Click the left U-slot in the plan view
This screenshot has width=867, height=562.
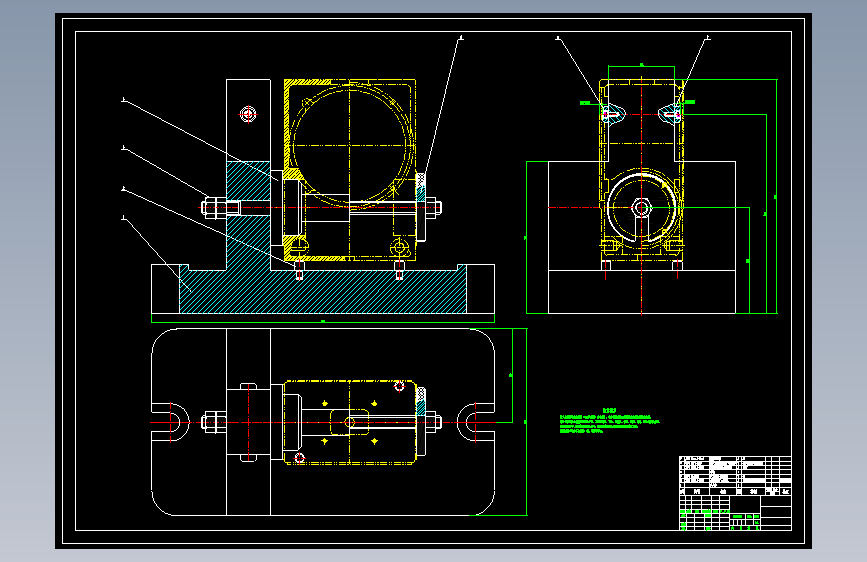pyautogui.click(x=170, y=423)
